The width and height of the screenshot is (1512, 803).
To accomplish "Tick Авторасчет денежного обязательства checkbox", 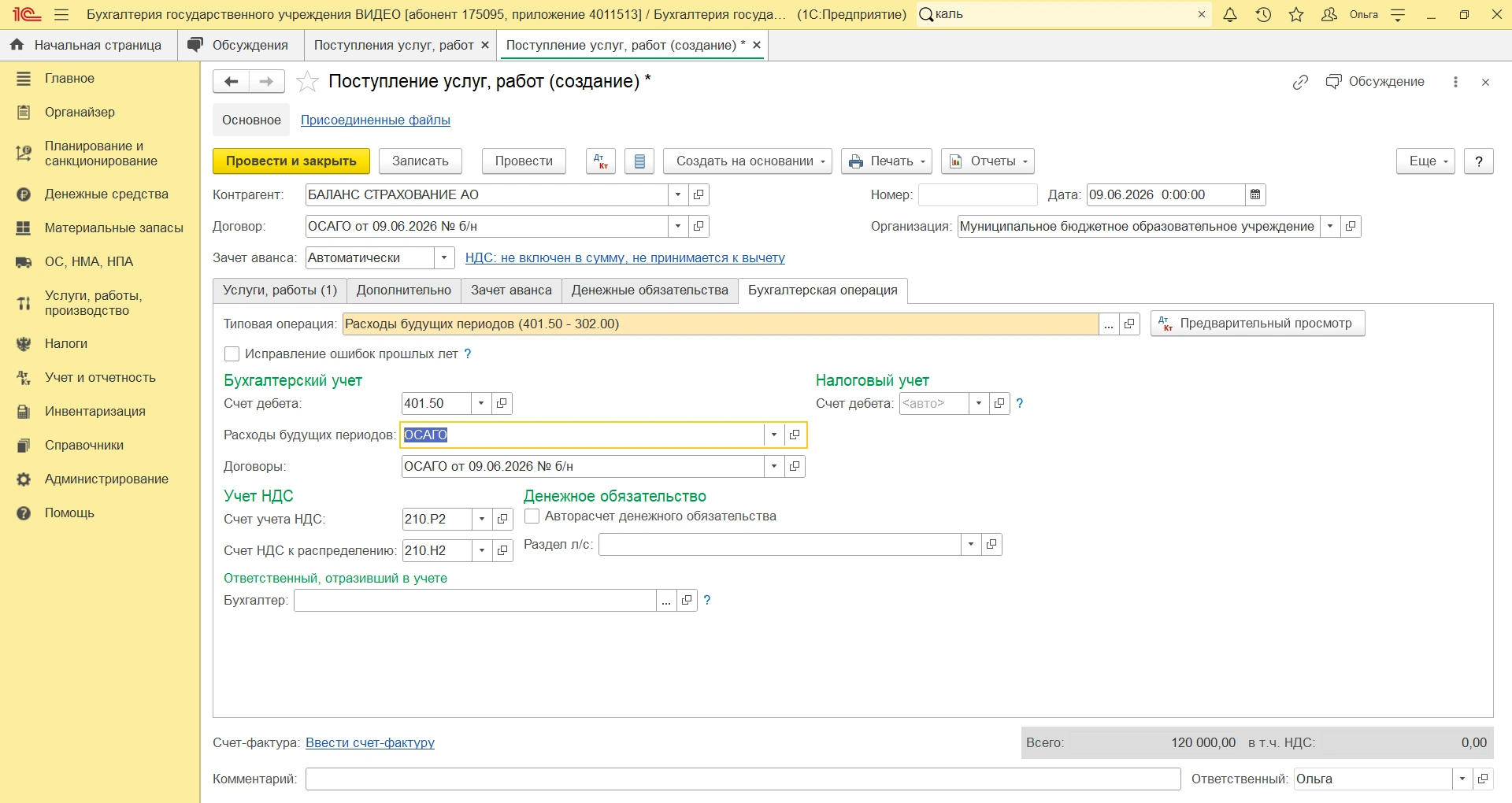I will 532,516.
